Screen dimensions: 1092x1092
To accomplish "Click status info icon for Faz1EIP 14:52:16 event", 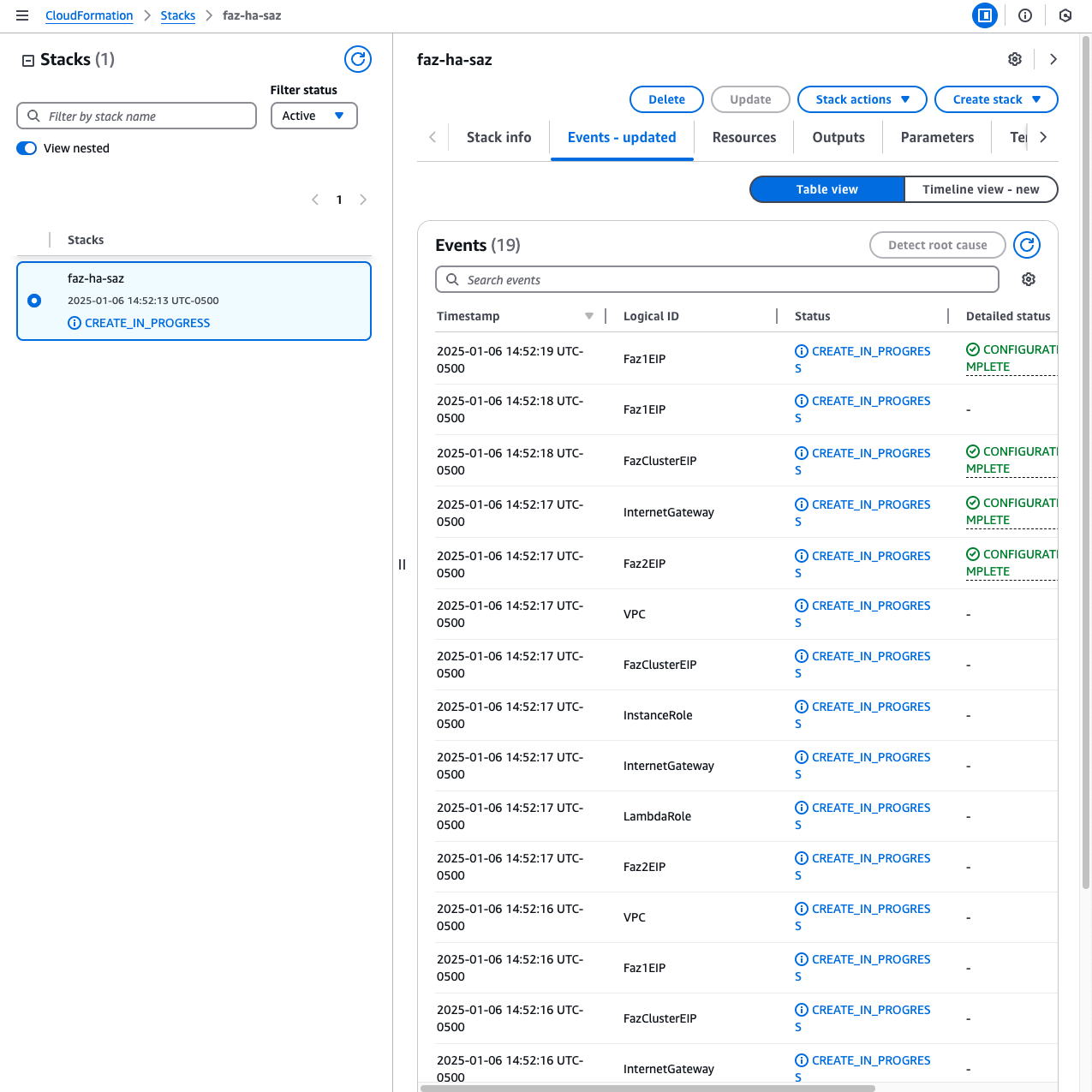I will coord(802,959).
